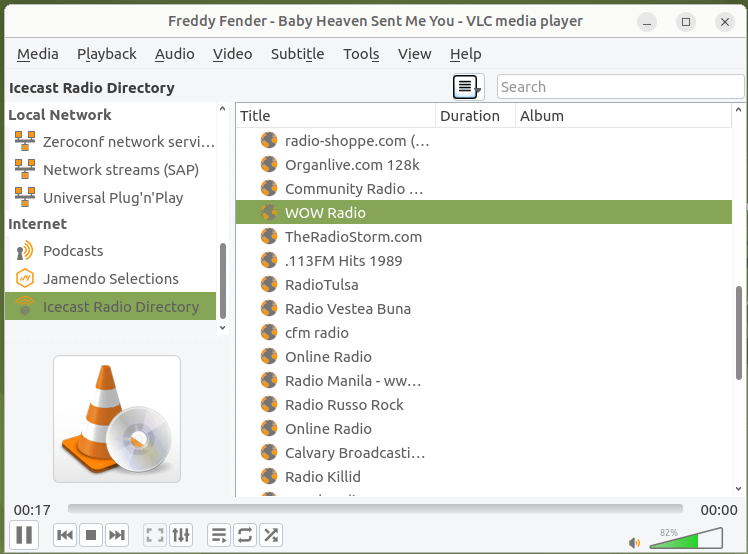
Task: Select Organlive.com 128k station
Action: coord(484,165)
